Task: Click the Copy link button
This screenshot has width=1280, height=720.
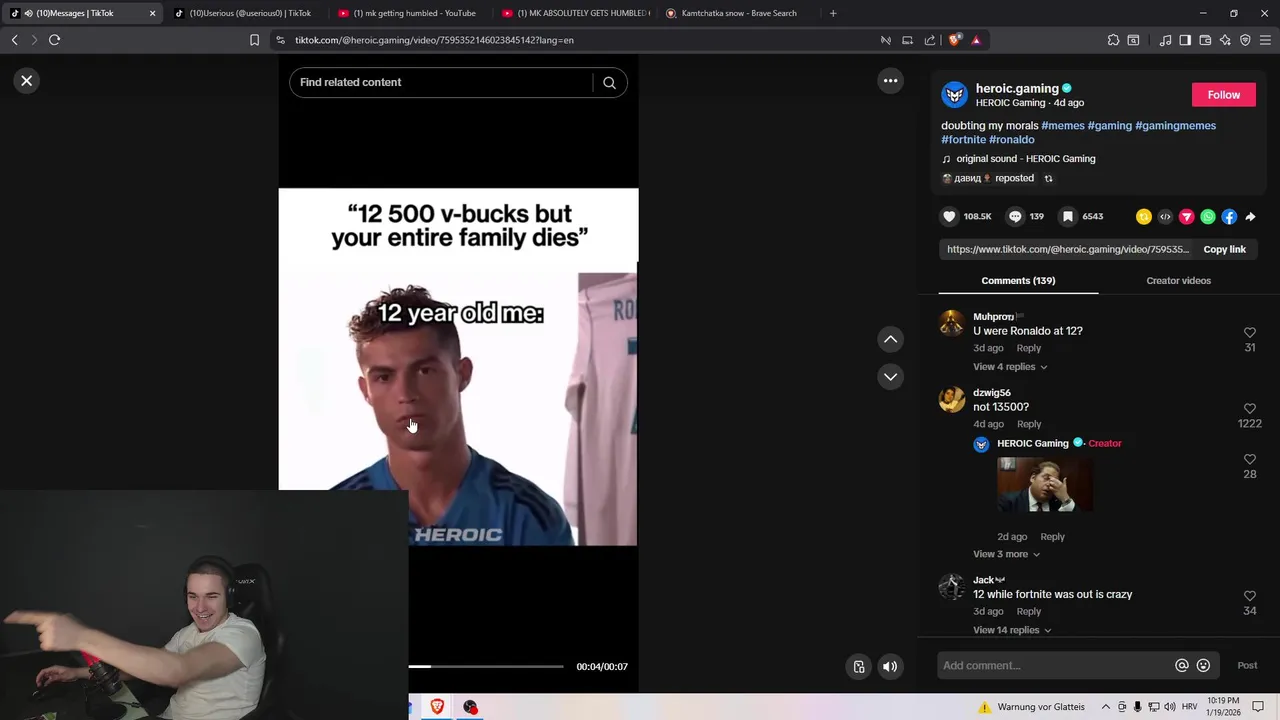Action: [1224, 250]
